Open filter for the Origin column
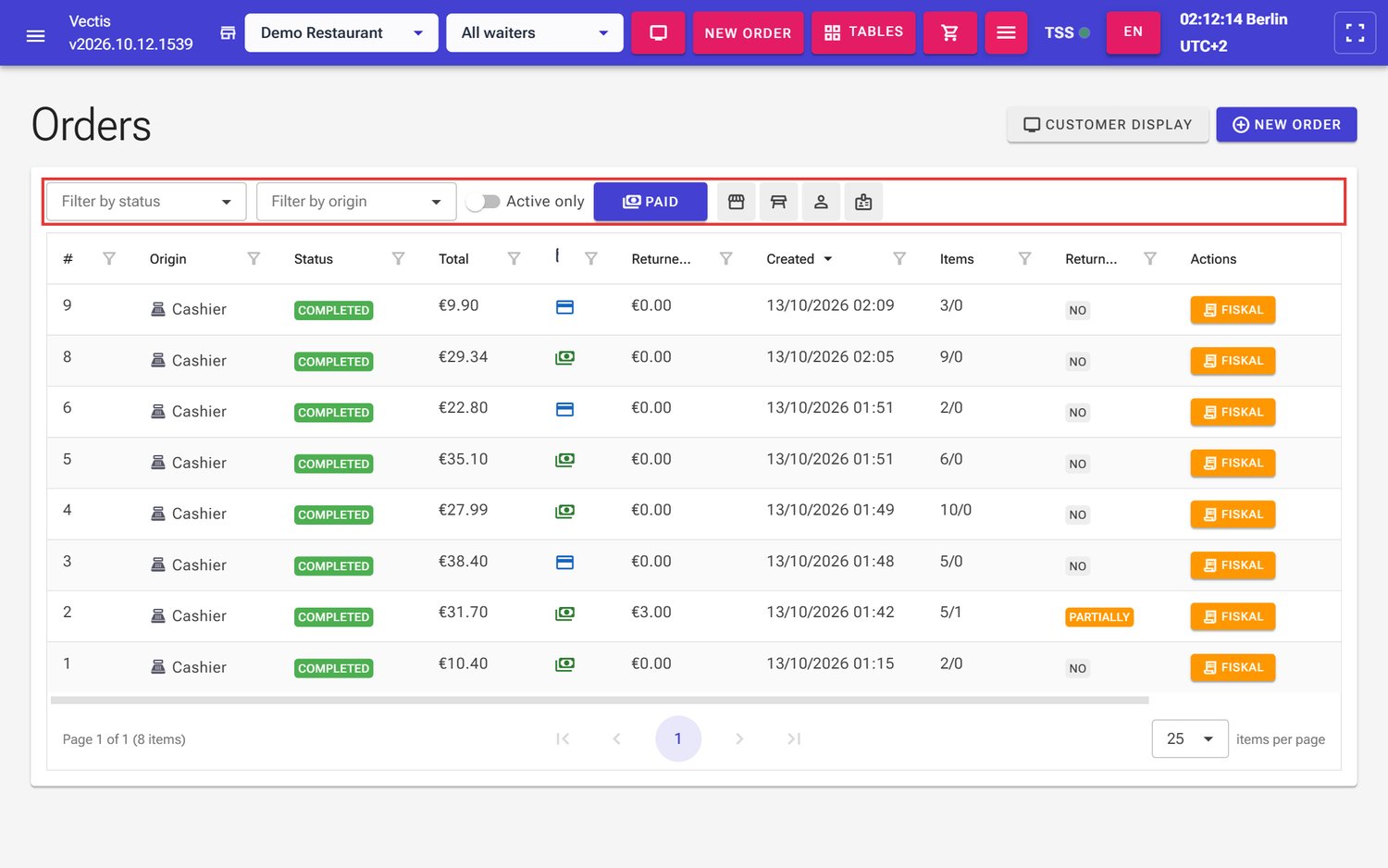This screenshot has height=868, width=1388. click(x=254, y=259)
